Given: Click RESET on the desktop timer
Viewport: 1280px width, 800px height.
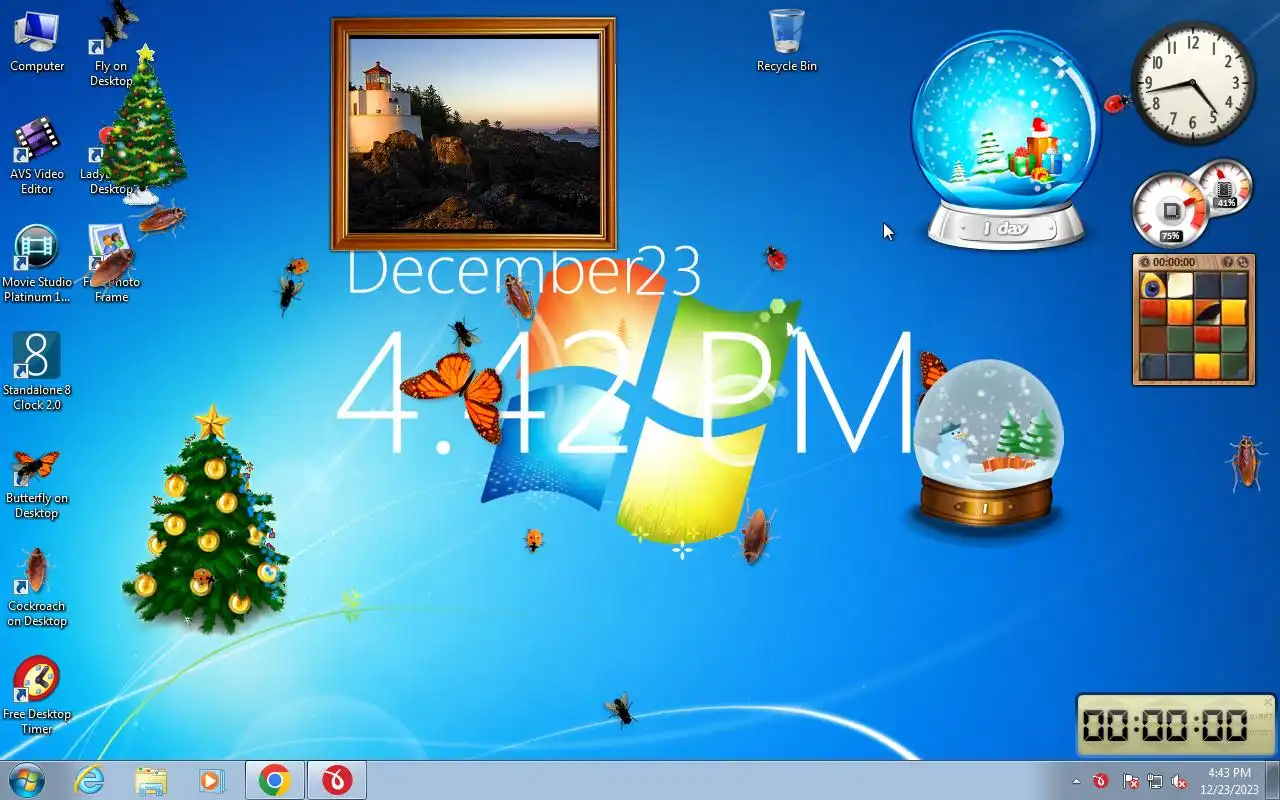Looking at the screenshot, I should pos(1261,734).
